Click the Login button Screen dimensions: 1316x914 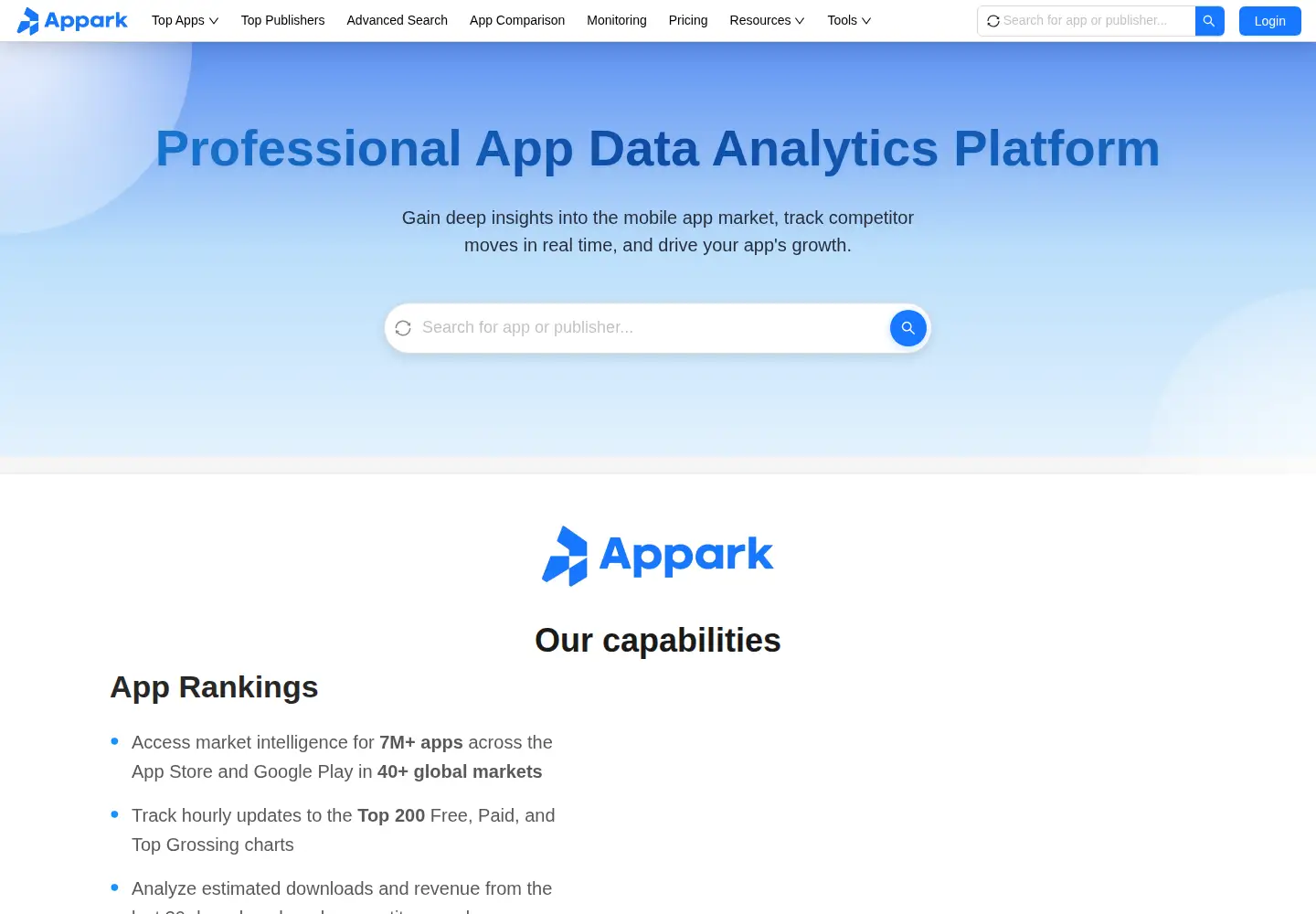[x=1269, y=21]
